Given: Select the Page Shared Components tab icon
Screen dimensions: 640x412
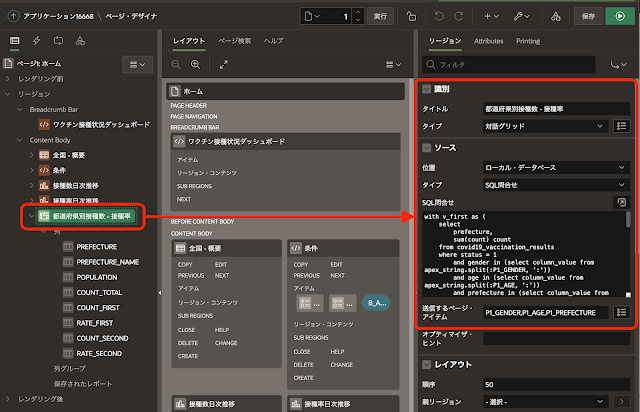Looking at the screenshot, I should 80,40.
